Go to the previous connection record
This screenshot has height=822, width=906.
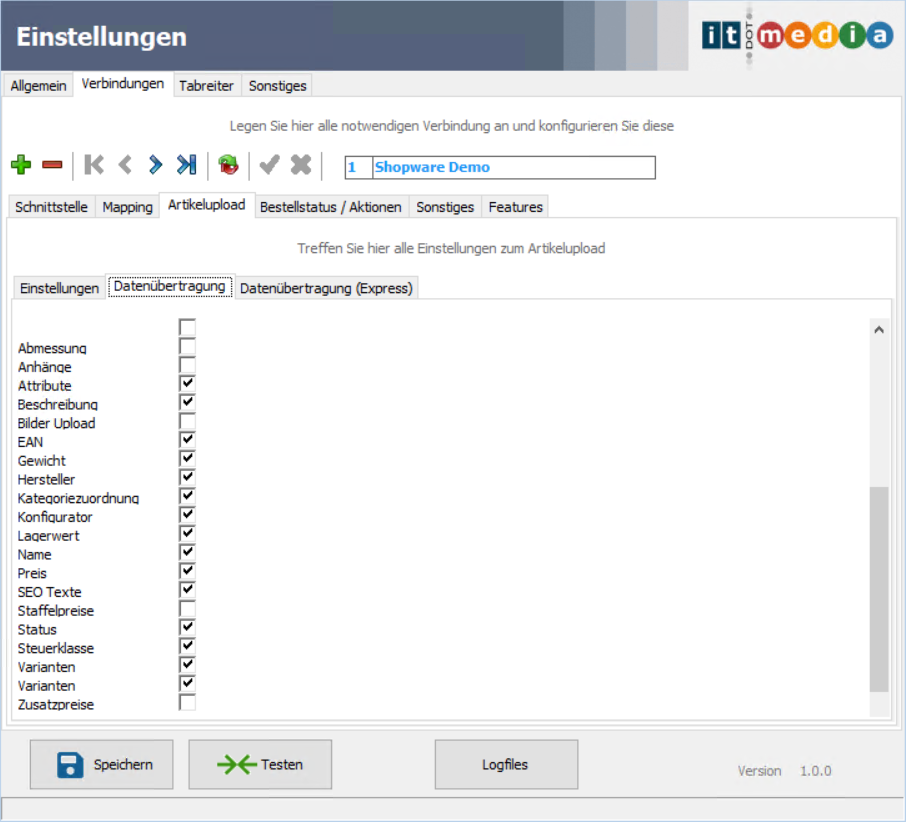[x=125, y=165]
